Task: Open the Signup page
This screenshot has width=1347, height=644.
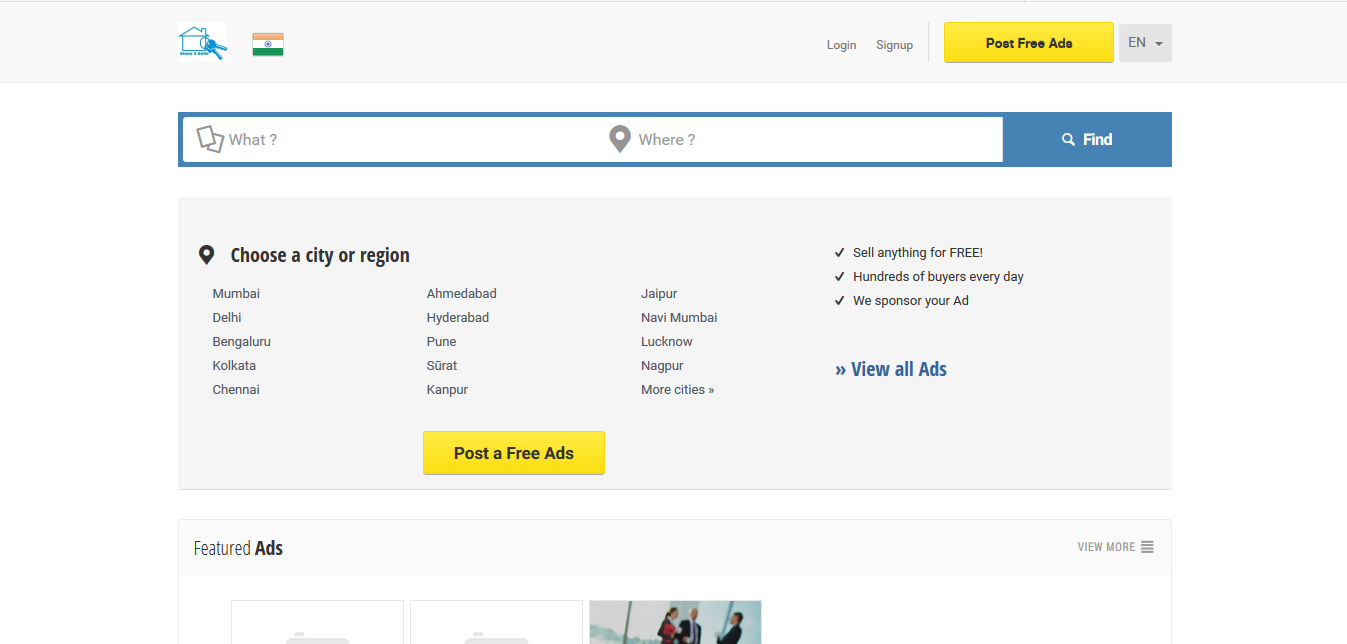Action: click(x=894, y=44)
